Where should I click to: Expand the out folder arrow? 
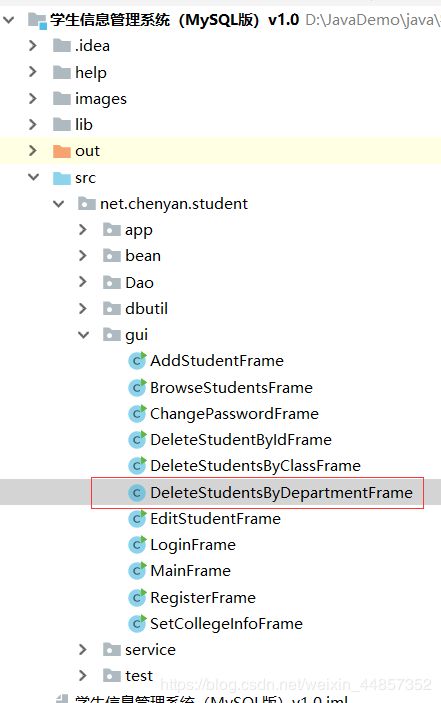(x=33, y=151)
